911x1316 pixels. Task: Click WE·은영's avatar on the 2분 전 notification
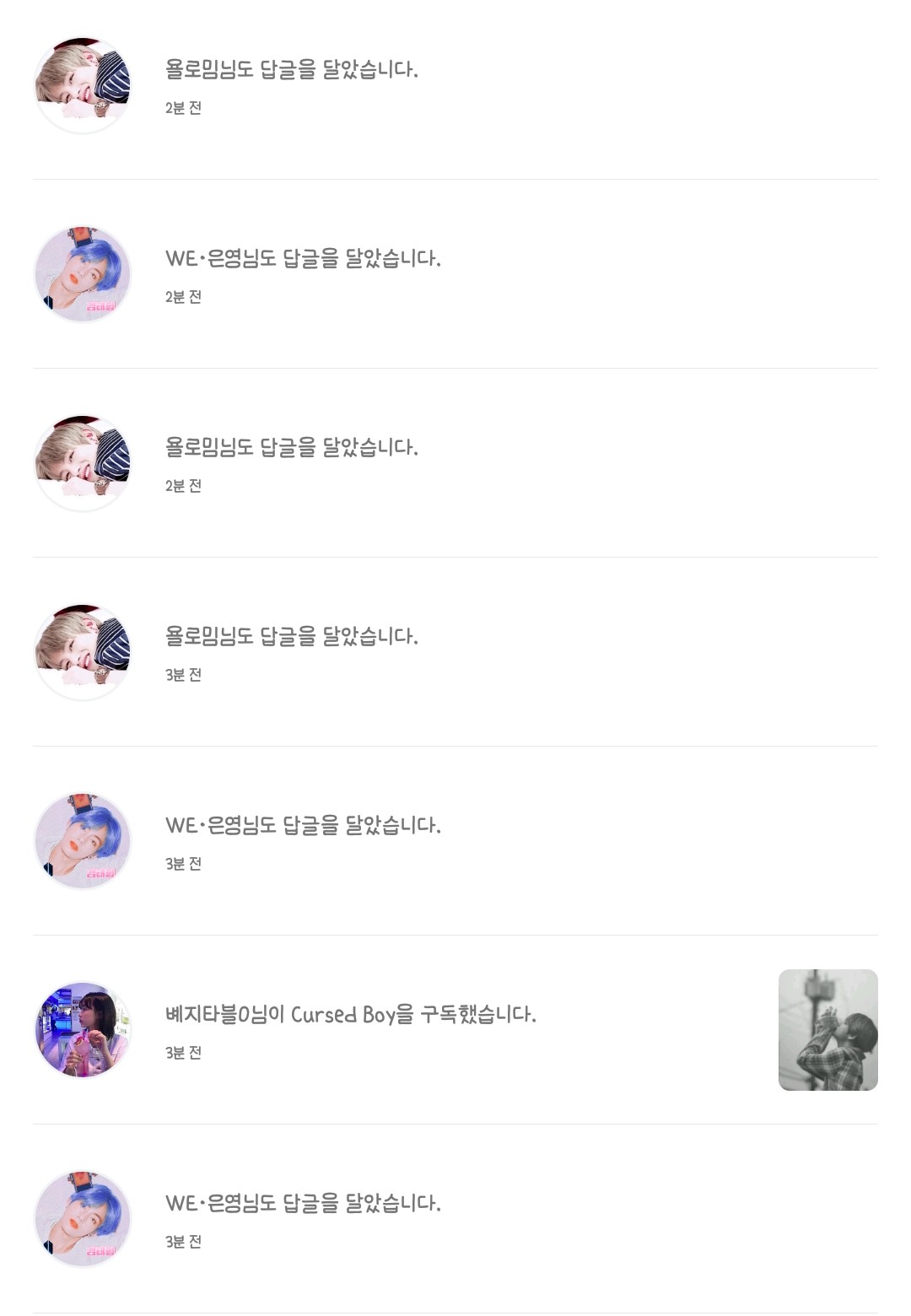pyautogui.click(x=83, y=274)
